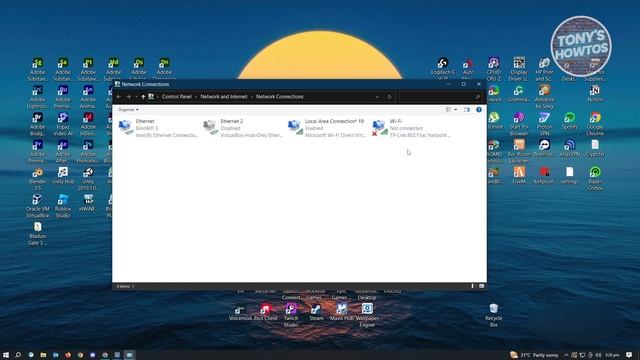Click the change view layout icon
This screenshot has width=640, height=360.
pyautogui.click(x=449, y=110)
